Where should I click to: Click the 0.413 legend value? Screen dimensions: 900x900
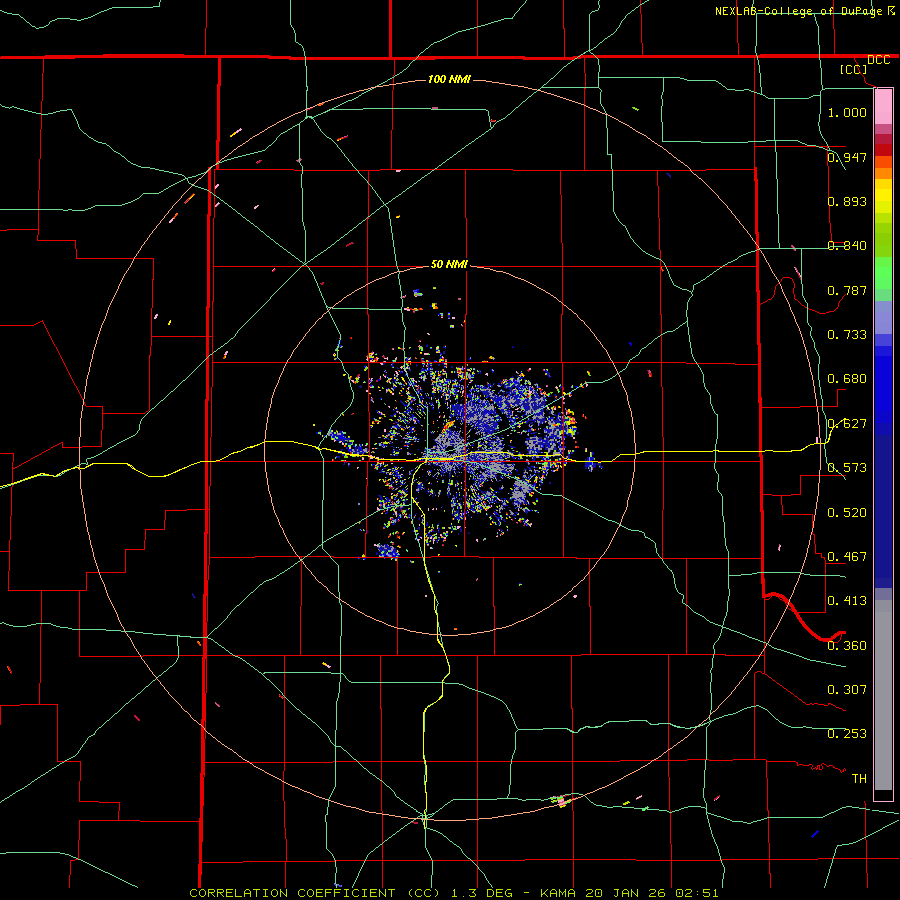click(x=847, y=600)
